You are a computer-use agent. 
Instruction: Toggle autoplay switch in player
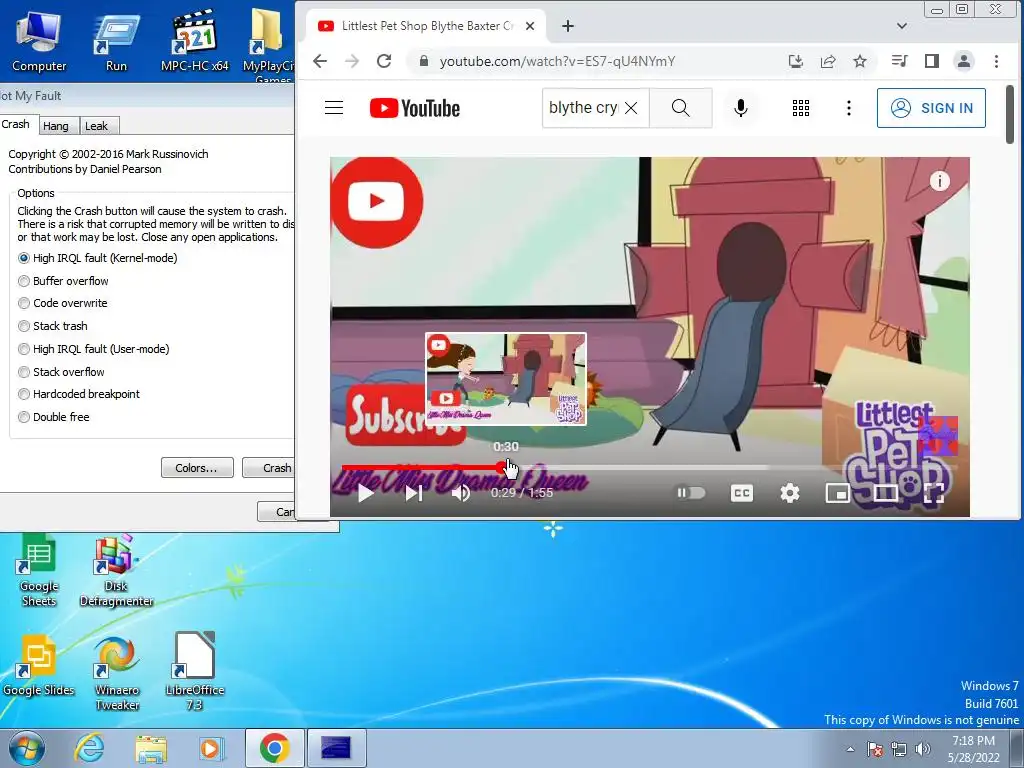[x=690, y=492]
